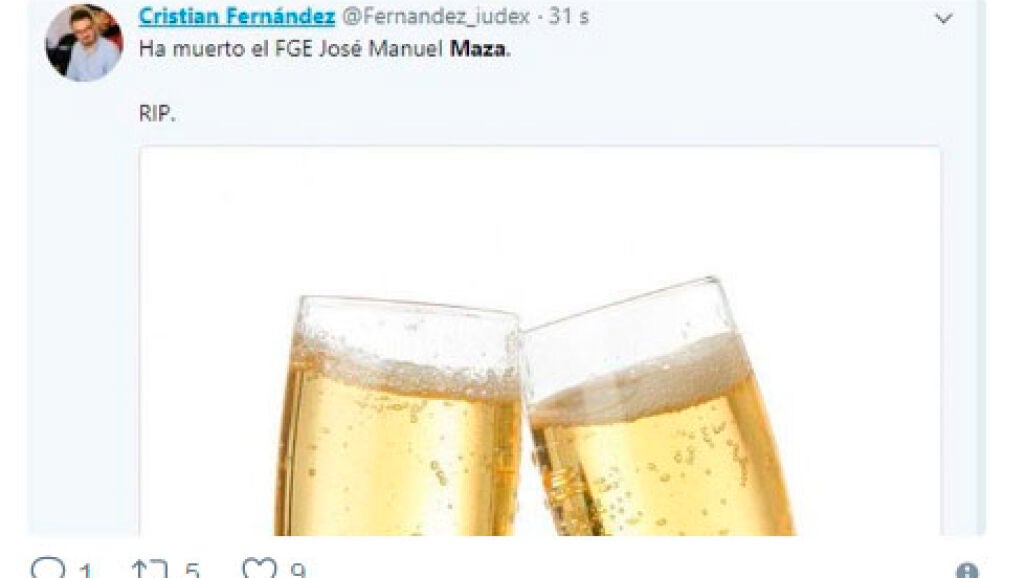This screenshot has width=1026, height=578.
Task: Click the text Ha muerto el FGE
Action: coord(226,49)
